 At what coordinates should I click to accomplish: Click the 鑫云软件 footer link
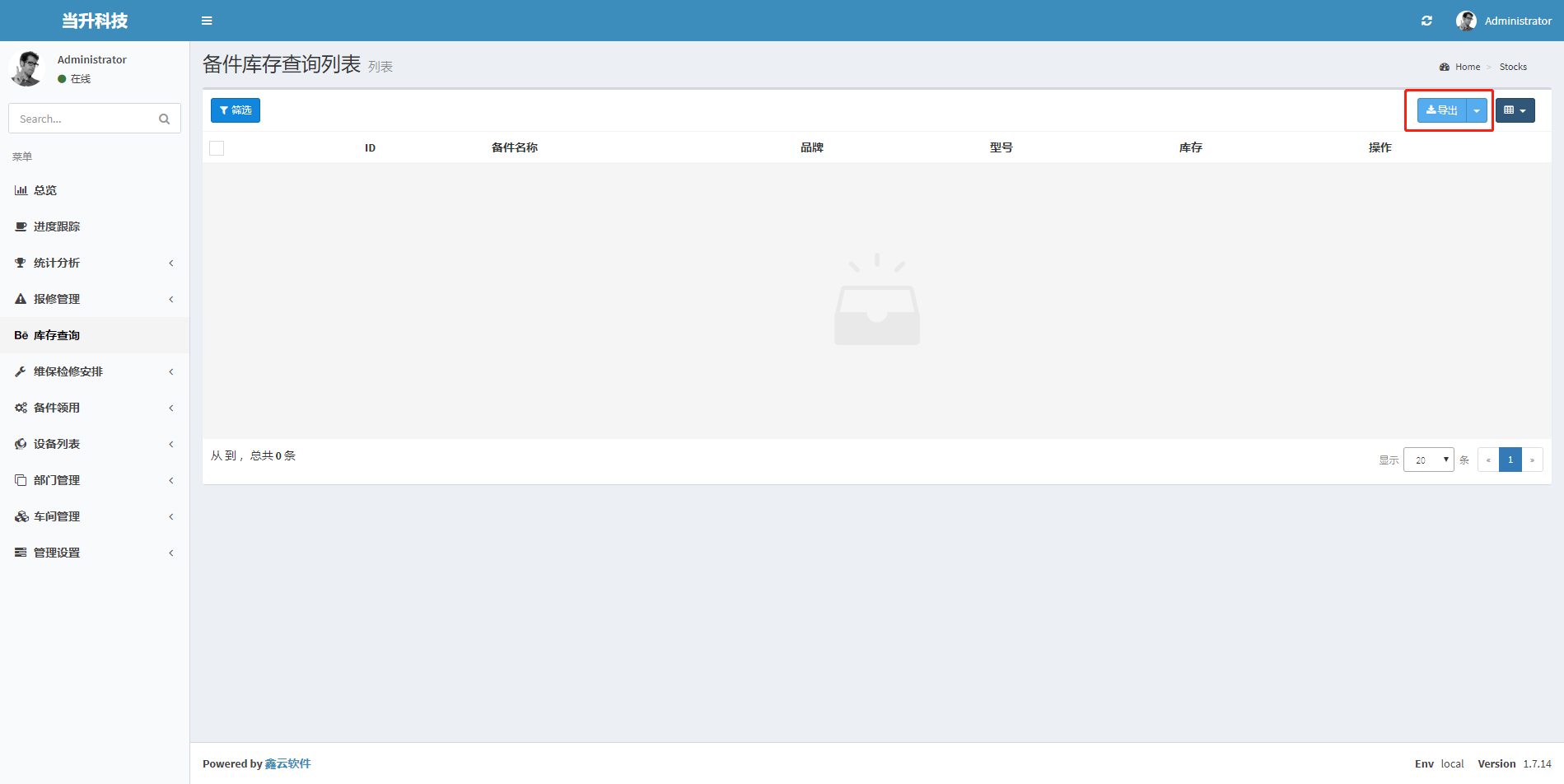pos(287,763)
